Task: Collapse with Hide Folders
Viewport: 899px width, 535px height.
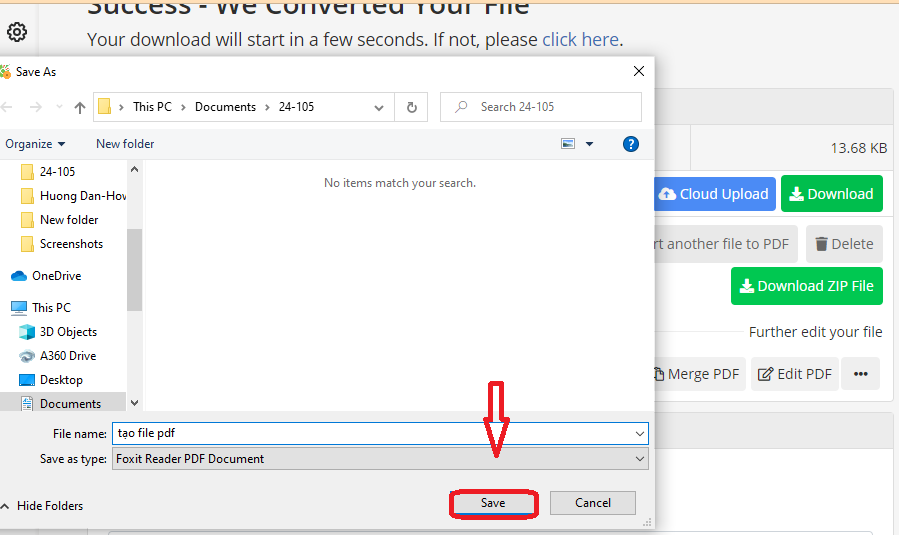Action: click(x=42, y=506)
